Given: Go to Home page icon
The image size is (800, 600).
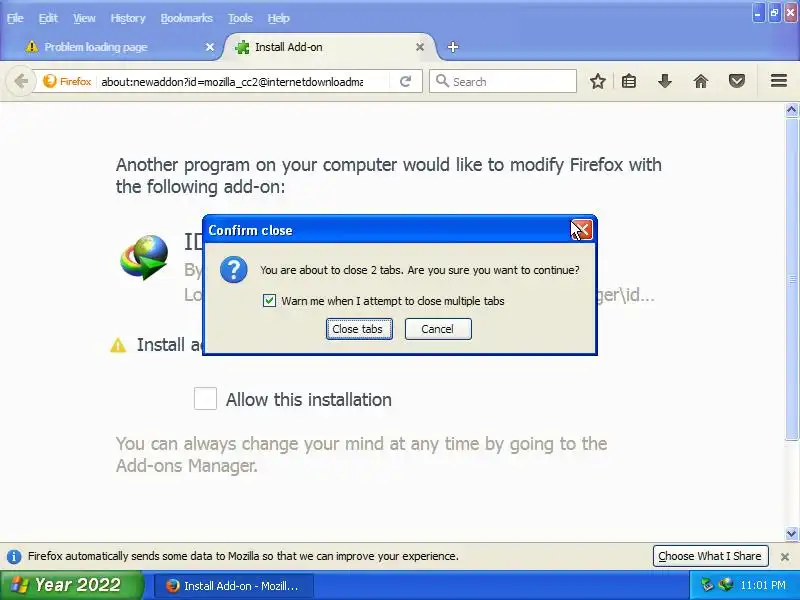Looking at the screenshot, I should pos(701,81).
